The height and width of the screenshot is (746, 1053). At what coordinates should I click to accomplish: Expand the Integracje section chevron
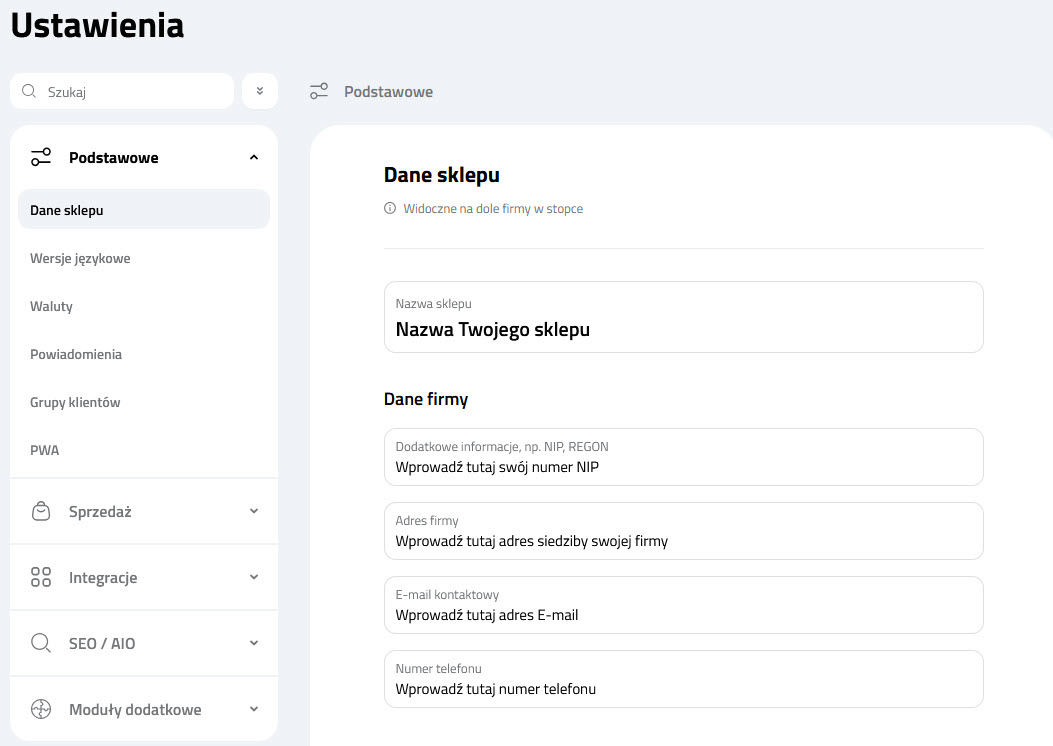click(254, 577)
